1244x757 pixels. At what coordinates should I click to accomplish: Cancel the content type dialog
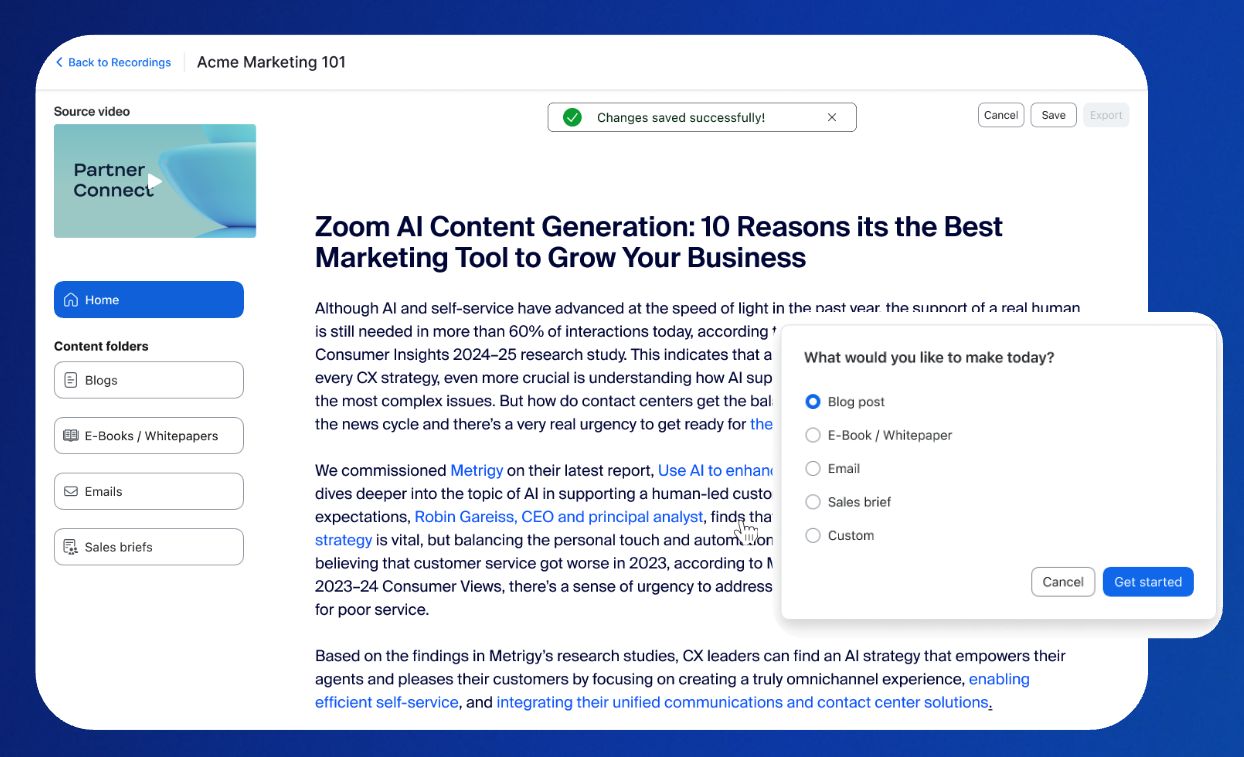point(1063,582)
